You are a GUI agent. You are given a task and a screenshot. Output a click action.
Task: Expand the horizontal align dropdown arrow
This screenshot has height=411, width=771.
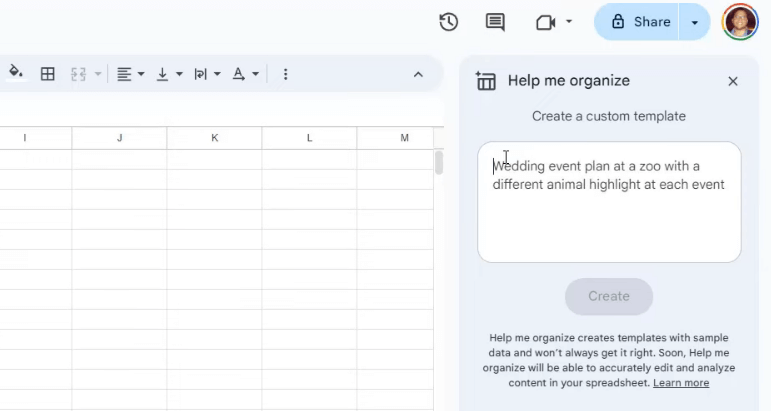[x=141, y=74]
